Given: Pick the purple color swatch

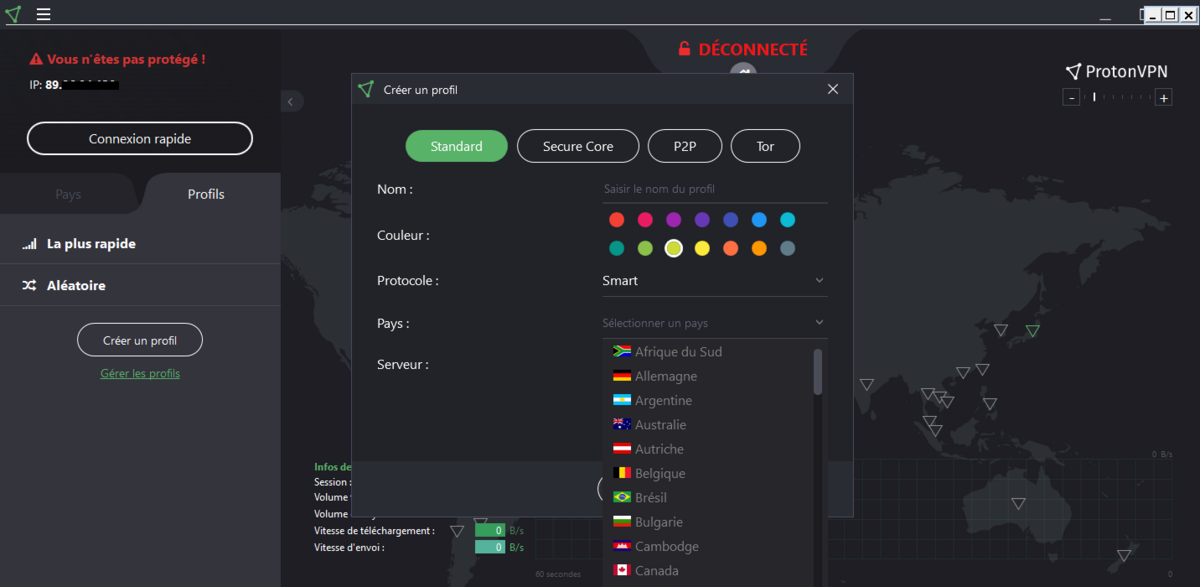Looking at the screenshot, I should [x=674, y=220].
